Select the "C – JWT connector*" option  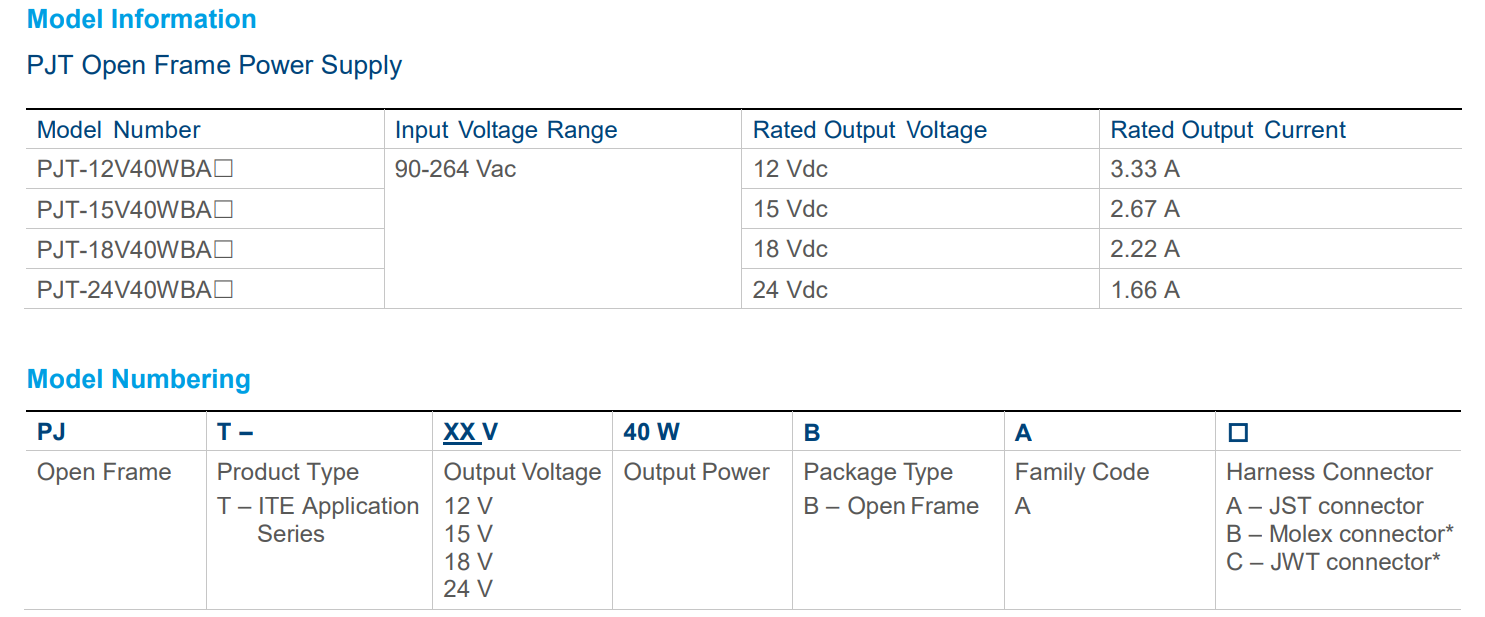(1332, 562)
